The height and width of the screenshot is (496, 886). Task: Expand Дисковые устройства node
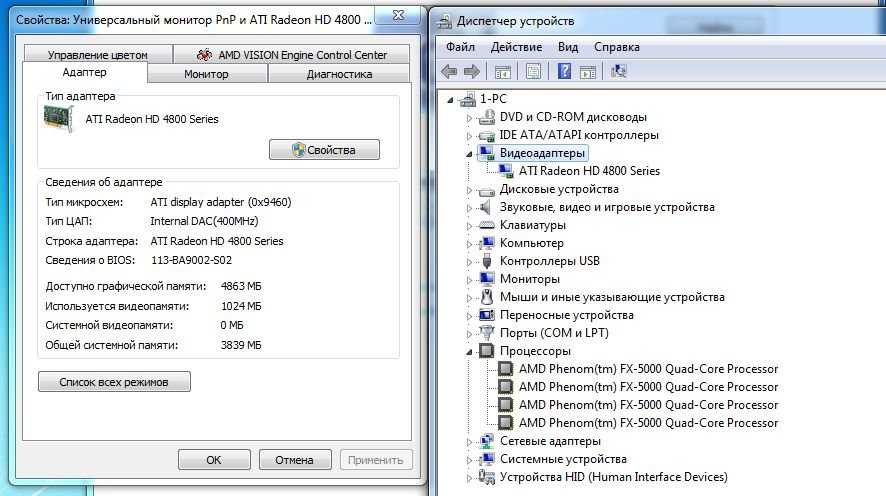coord(469,190)
